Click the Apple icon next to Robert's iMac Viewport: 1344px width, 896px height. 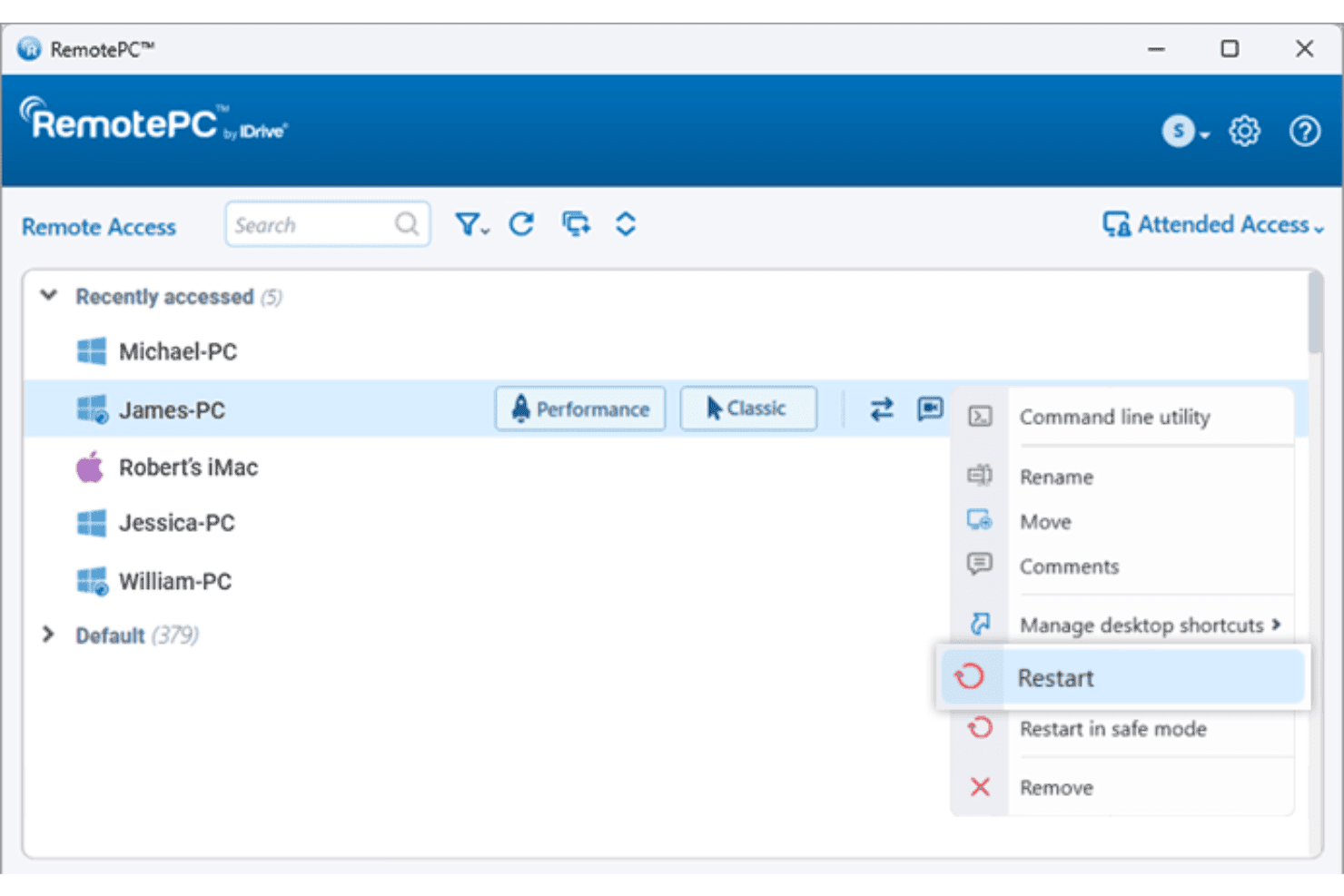(x=89, y=467)
